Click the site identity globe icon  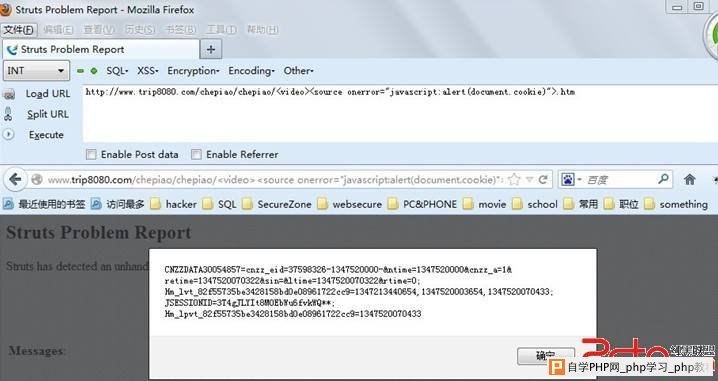(37, 180)
